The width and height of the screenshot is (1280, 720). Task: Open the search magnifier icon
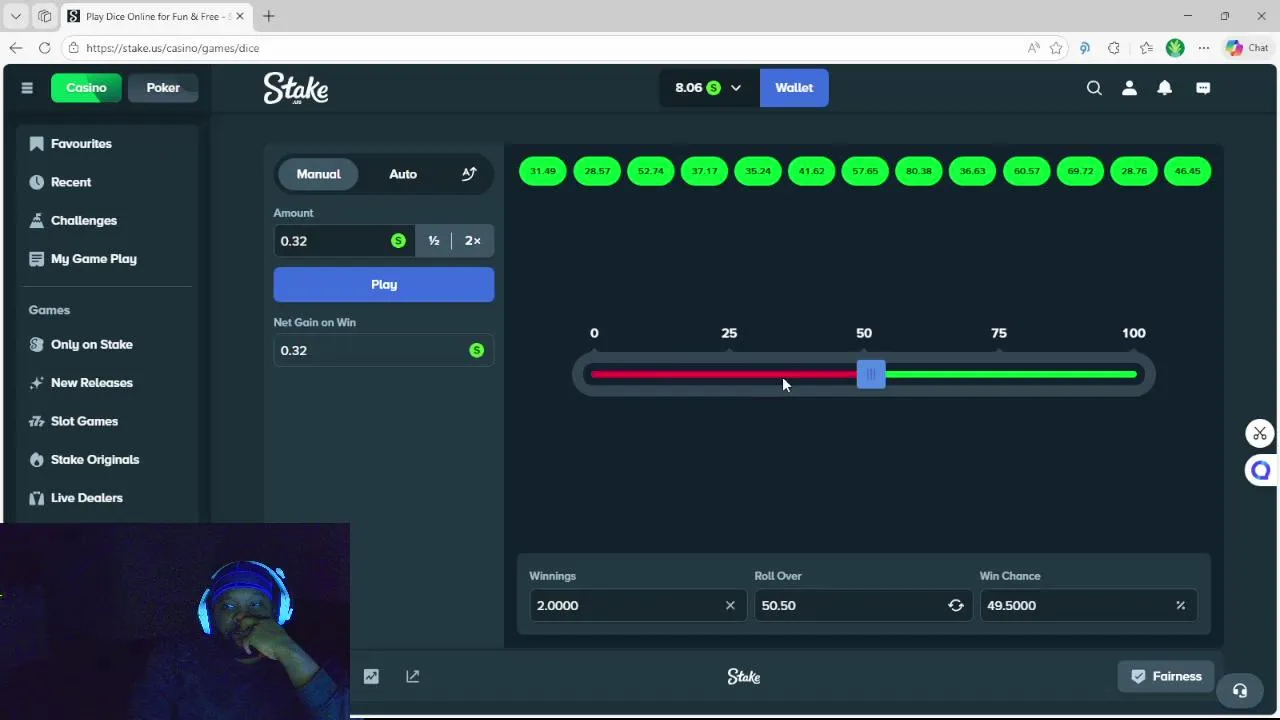coord(1094,88)
